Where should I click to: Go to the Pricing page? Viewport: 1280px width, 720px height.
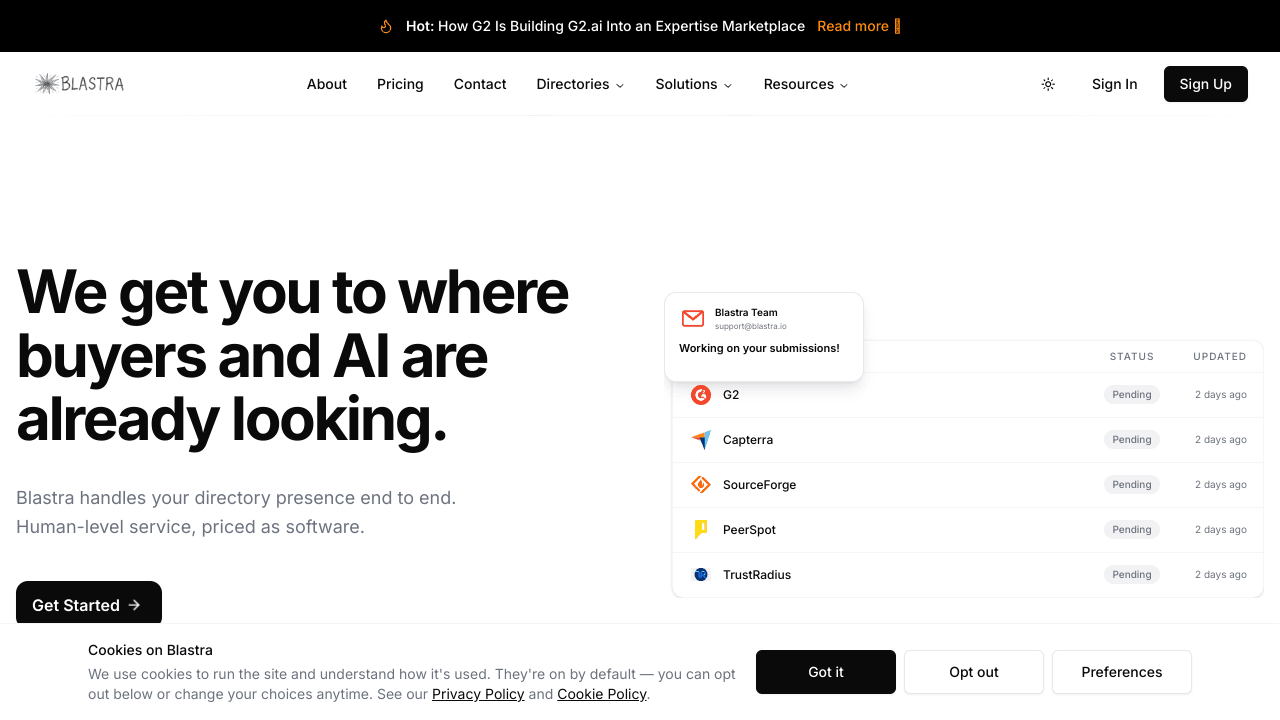pos(400,84)
